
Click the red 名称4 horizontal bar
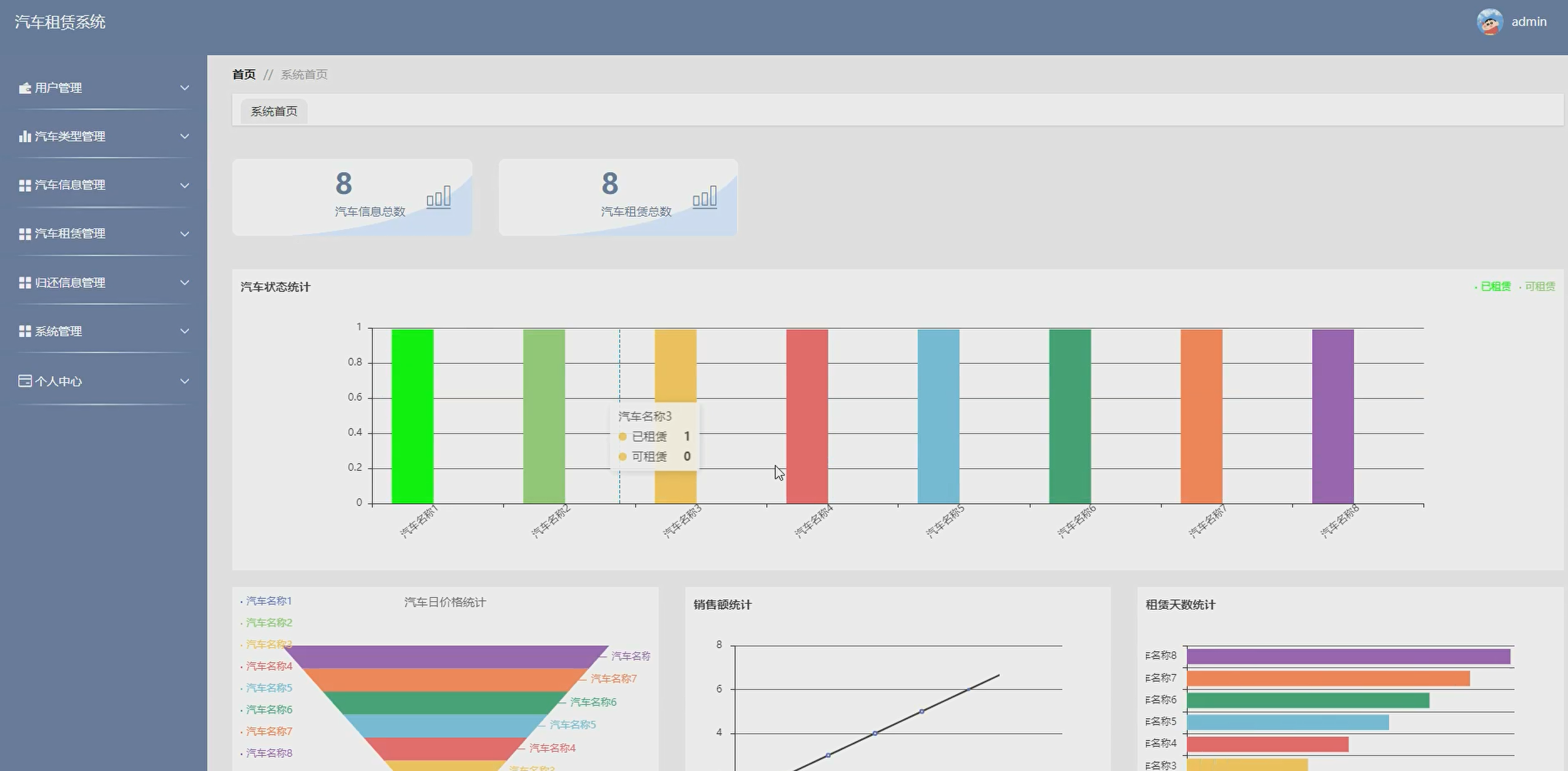[x=1268, y=744]
